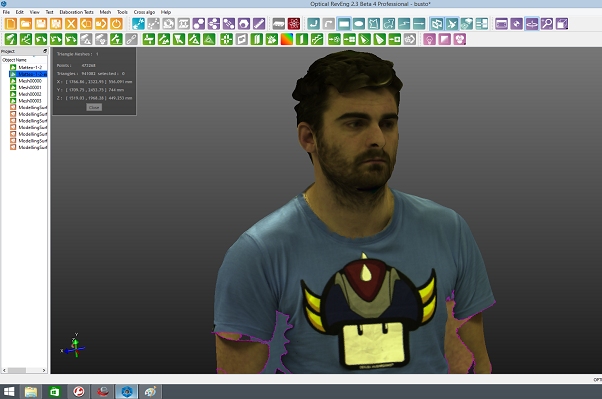The height and width of the screenshot is (399, 602).
Task: Toggle the teal airplane navigation mode icon
Action: click(452, 24)
